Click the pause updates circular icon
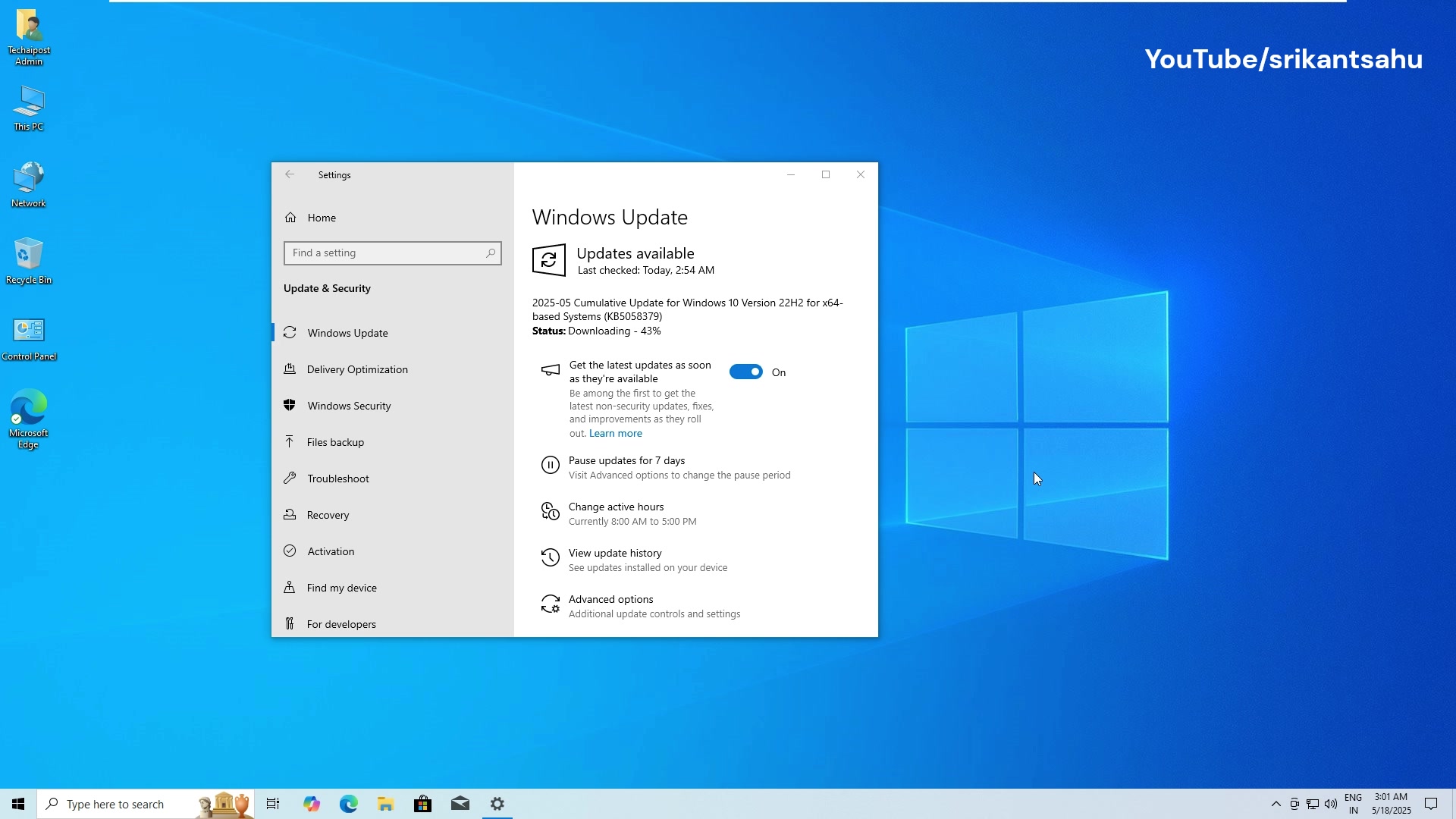This screenshot has height=819, width=1456. click(551, 465)
